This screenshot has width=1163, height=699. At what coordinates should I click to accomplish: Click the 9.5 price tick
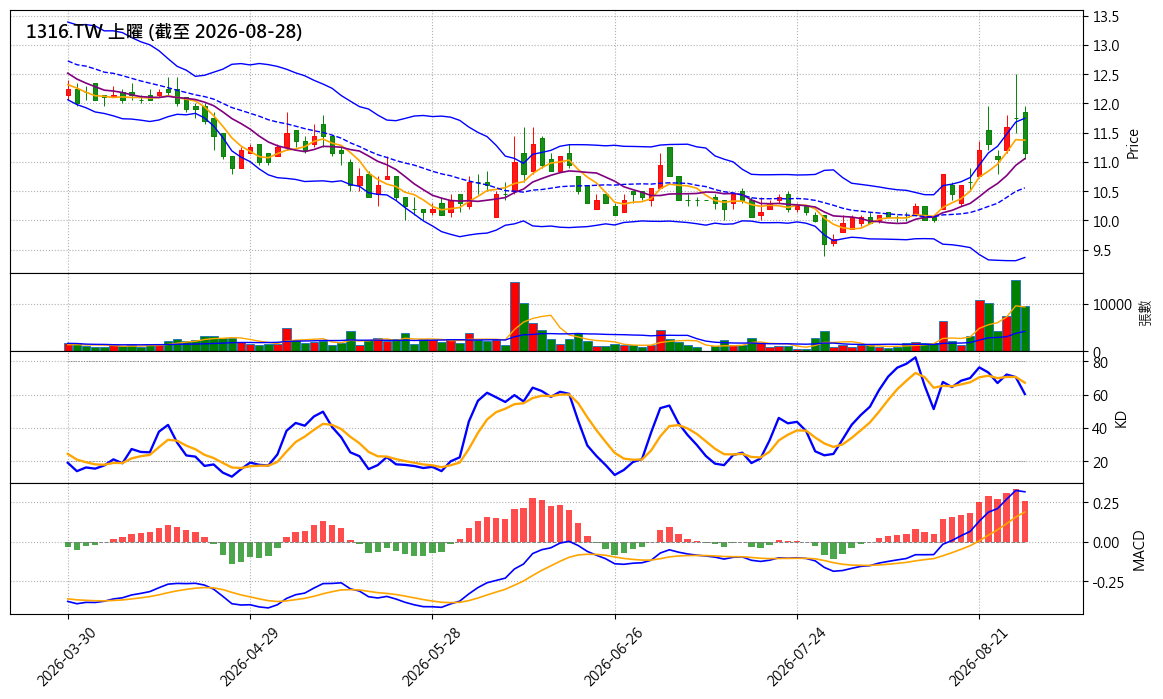coord(1102,252)
